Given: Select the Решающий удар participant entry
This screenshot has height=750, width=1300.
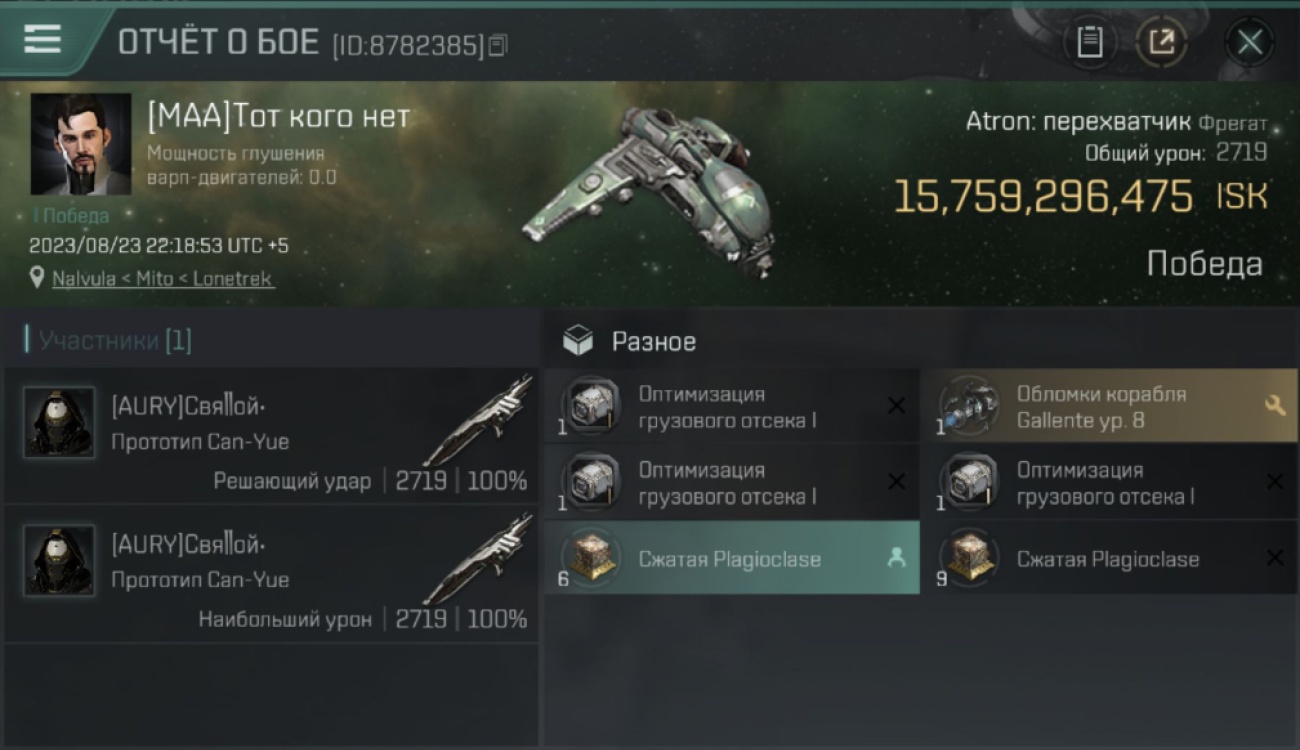Looking at the screenshot, I should pyautogui.click(x=271, y=435).
